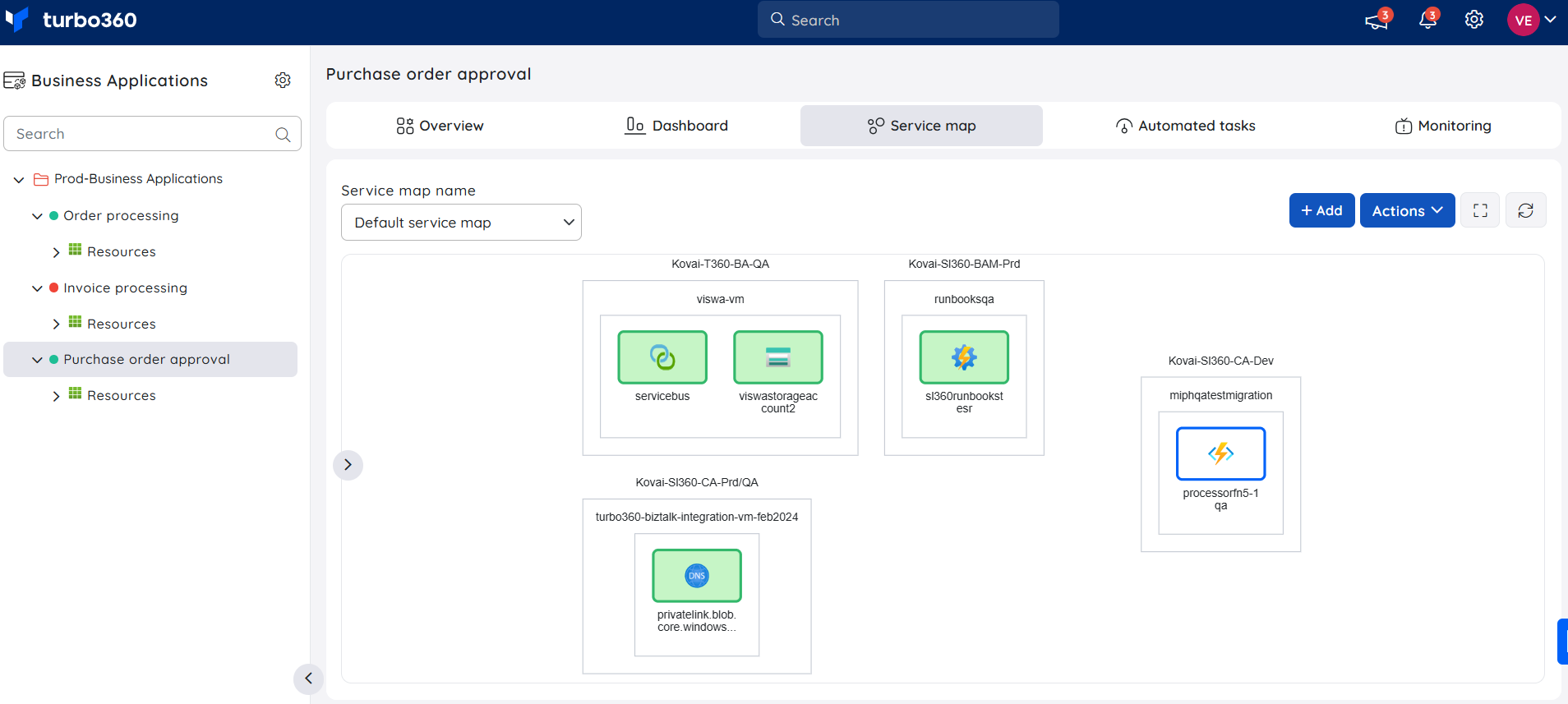Open the Monitoring tab
1568x704 pixels.
pyautogui.click(x=1443, y=126)
